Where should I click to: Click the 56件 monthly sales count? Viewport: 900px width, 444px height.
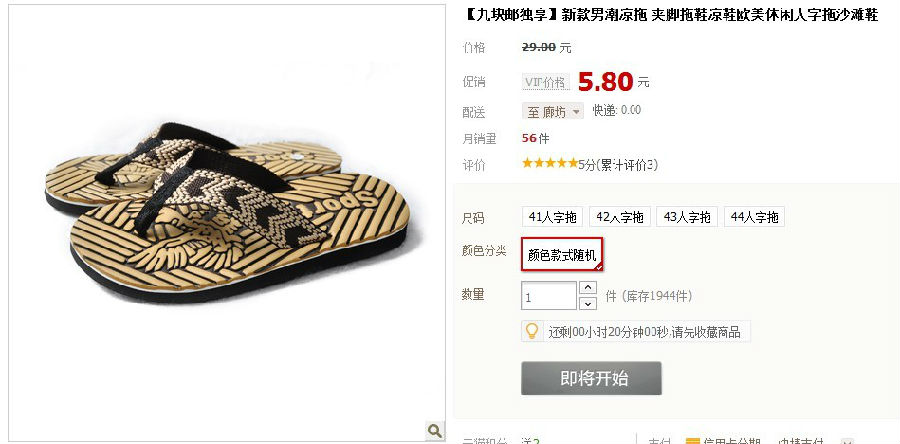[x=536, y=138]
